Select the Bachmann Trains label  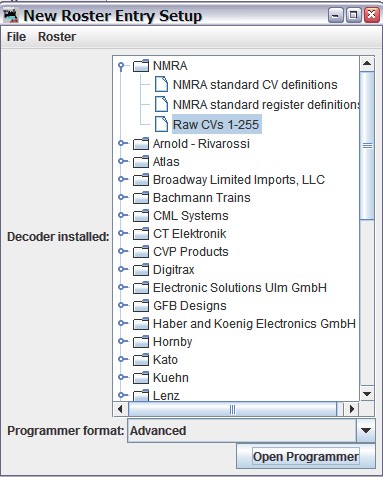[x=202, y=198]
